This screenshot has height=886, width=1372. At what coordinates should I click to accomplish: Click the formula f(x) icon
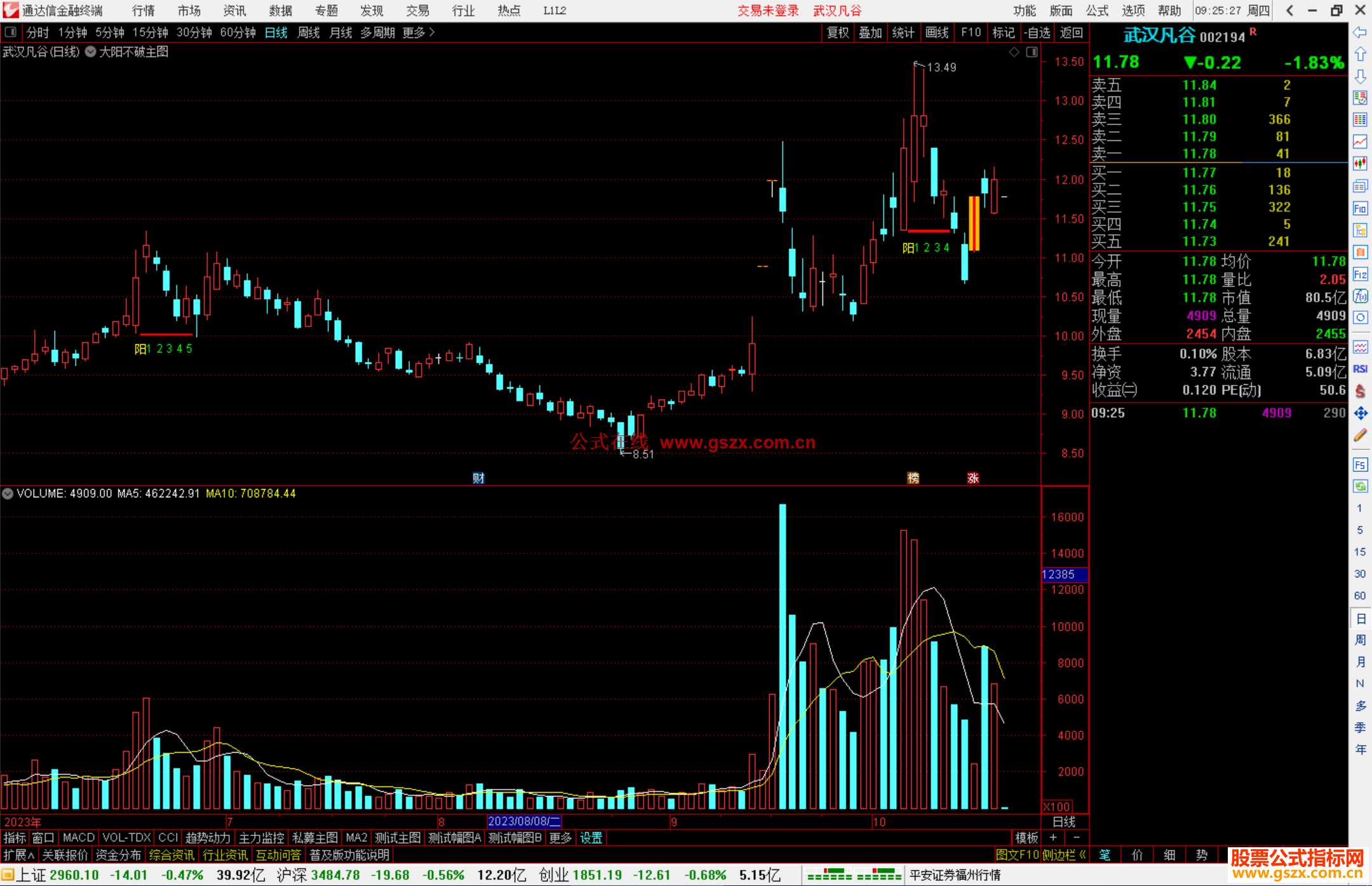pyautogui.click(x=1360, y=297)
